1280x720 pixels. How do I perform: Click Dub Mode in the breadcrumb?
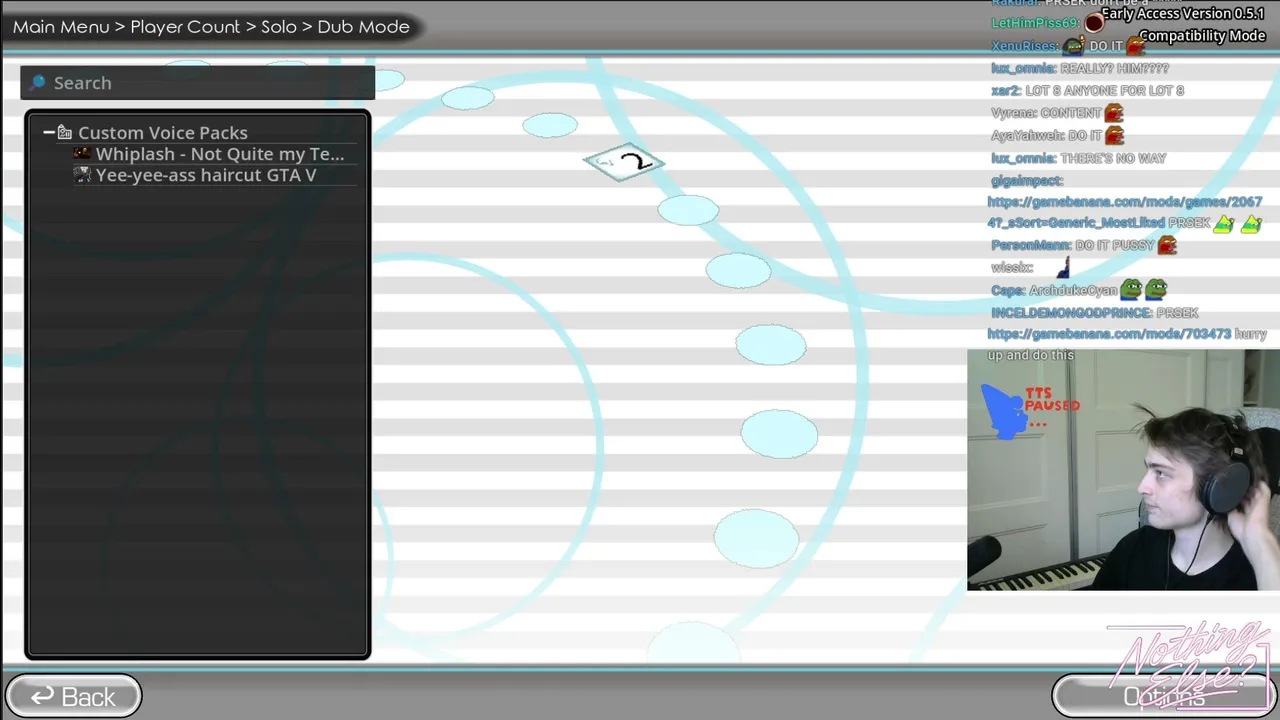coord(363,27)
